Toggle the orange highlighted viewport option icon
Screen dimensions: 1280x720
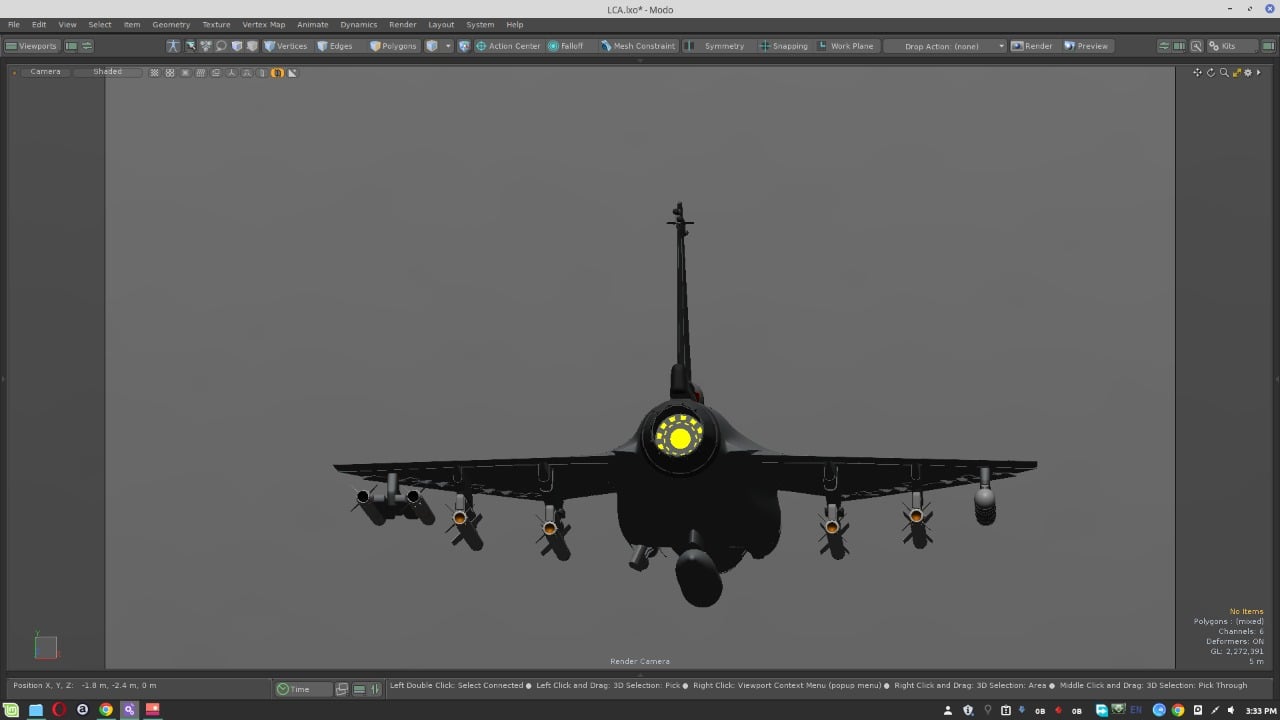[277, 73]
